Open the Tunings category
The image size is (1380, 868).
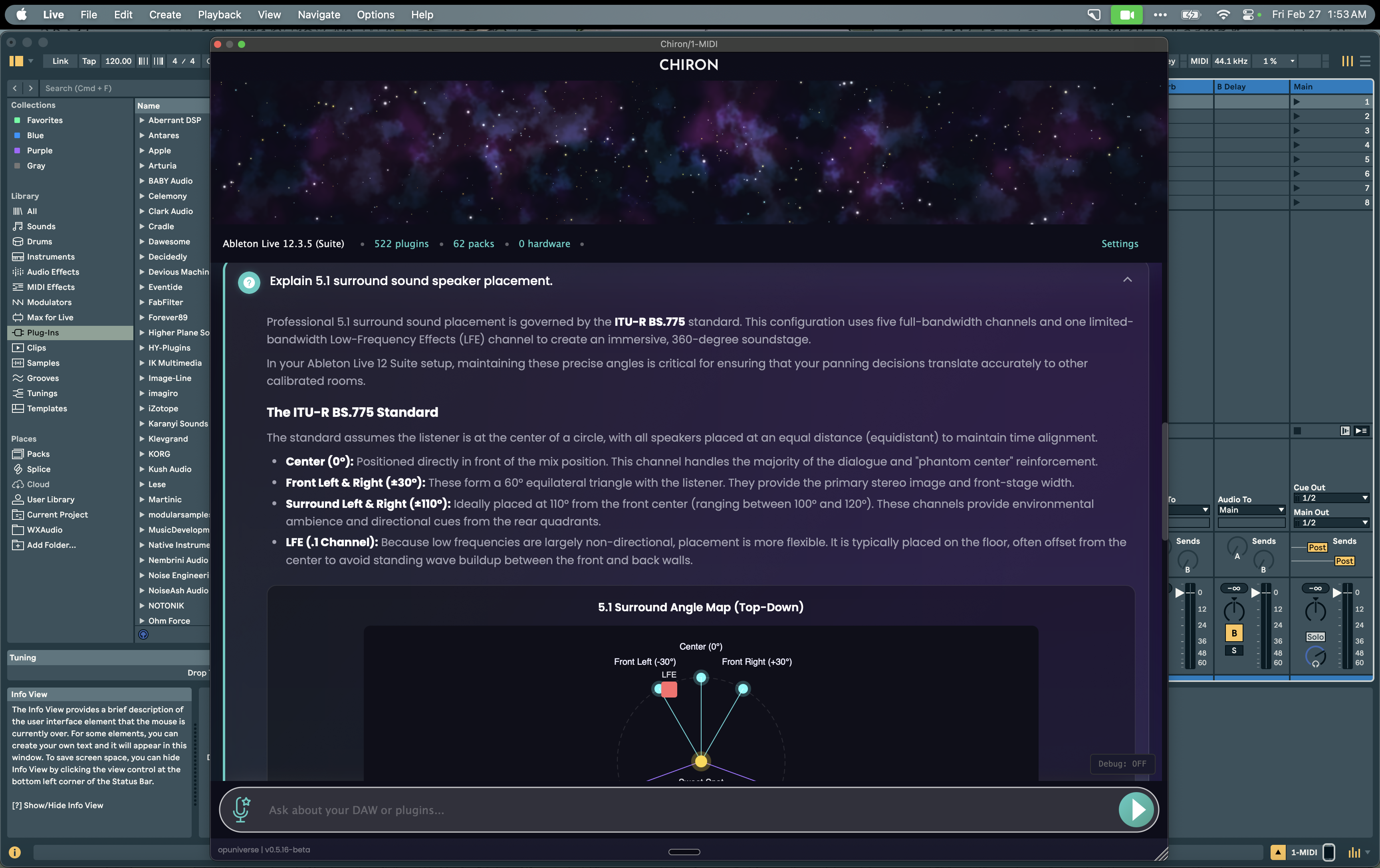pyautogui.click(x=42, y=394)
